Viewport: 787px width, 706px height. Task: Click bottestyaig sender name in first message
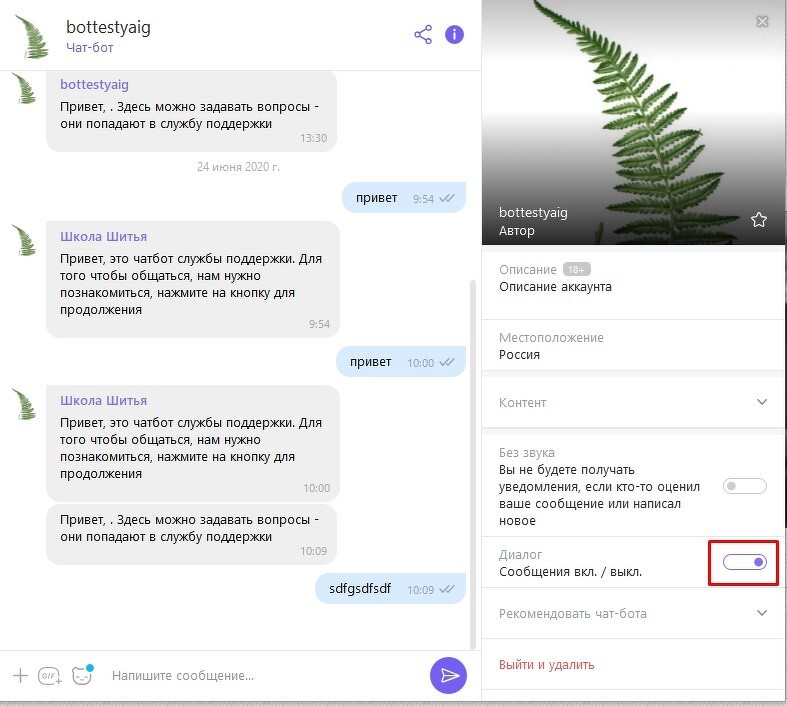(x=94, y=84)
